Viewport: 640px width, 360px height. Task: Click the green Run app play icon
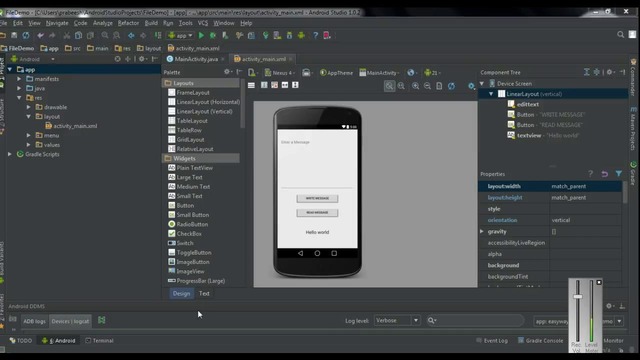(201, 36)
